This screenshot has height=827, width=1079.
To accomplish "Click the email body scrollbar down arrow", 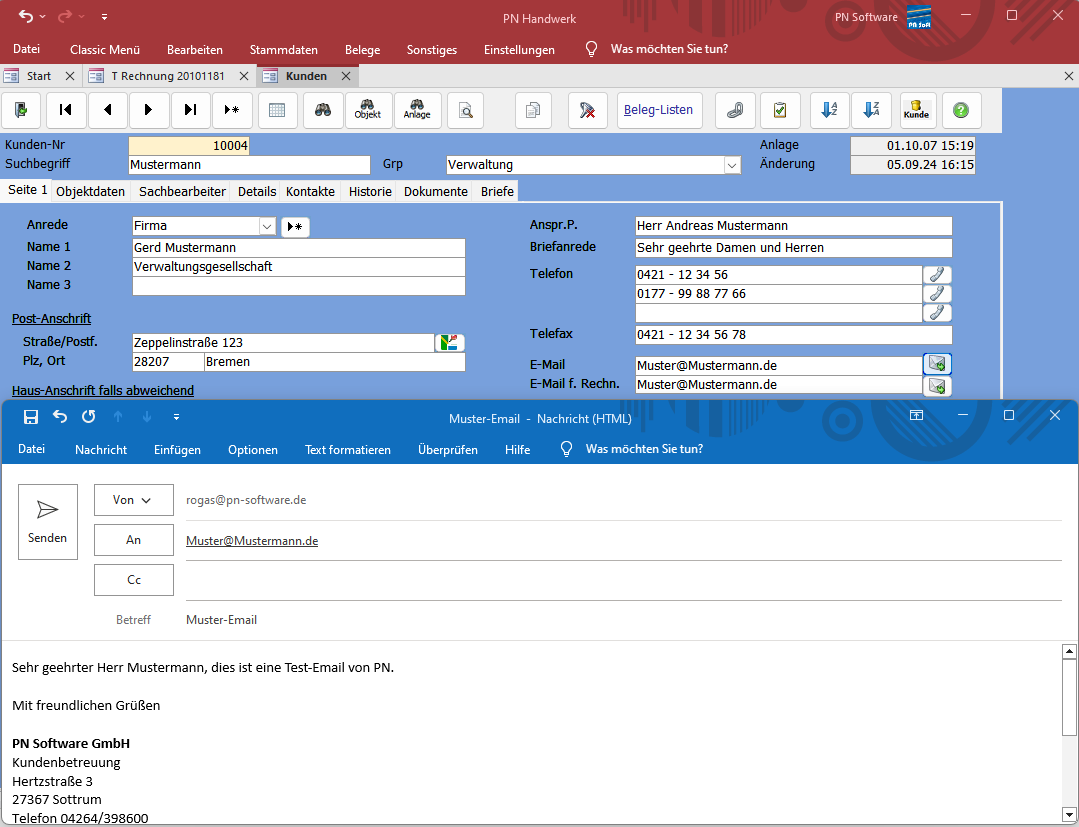I will coord(1069,813).
